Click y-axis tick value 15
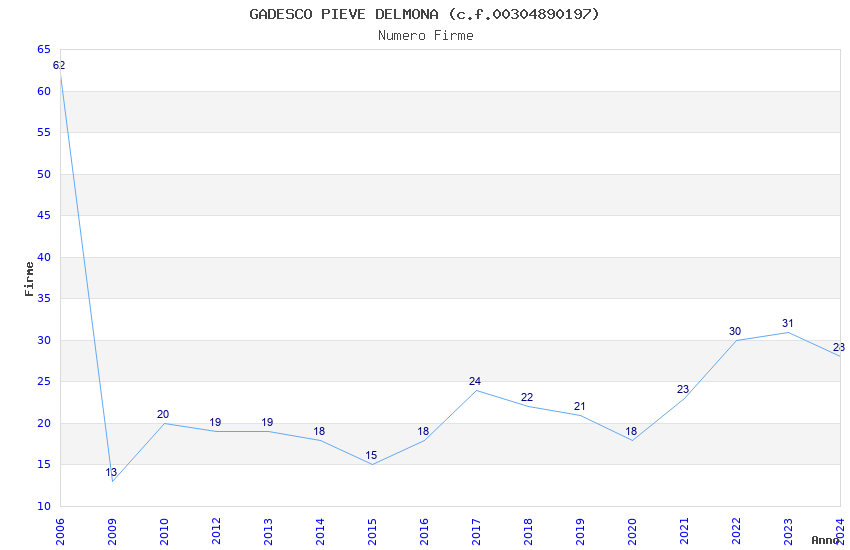 (x=44, y=464)
